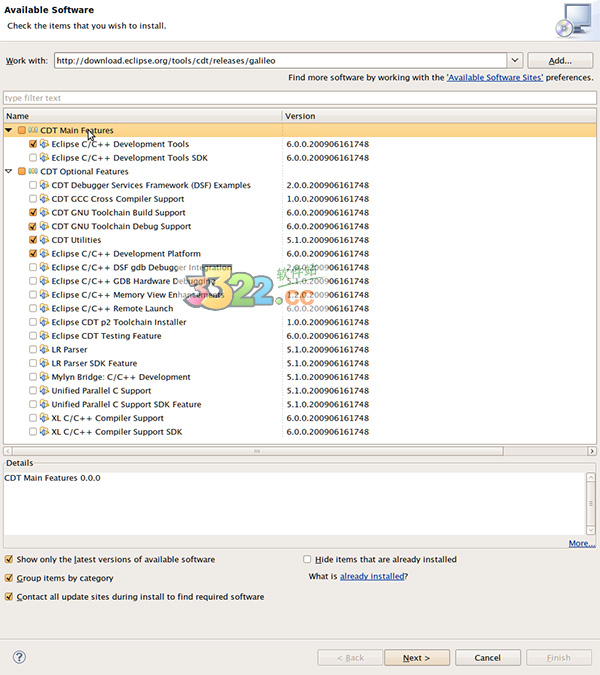Viewport: 600px width, 675px height.
Task: Open the More... details link
Action: pyautogui.click(x=582, y=543)
